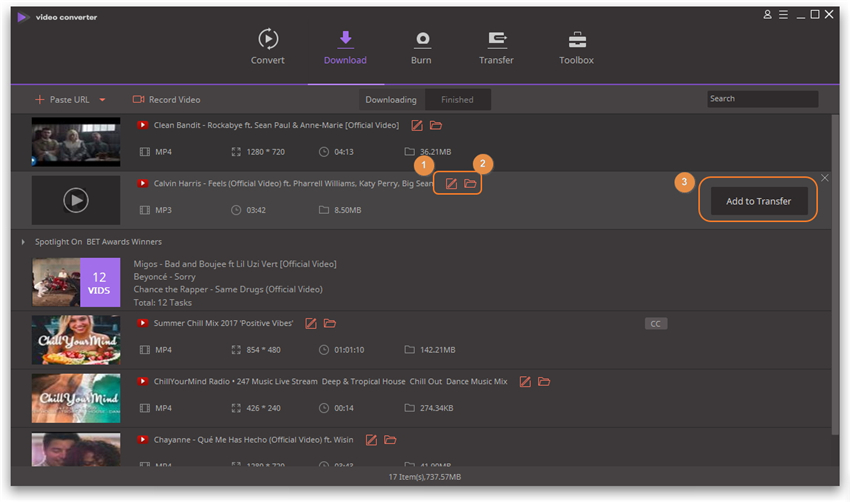Select 'Chance the Rapper - Same Drugs' entry

[x=228, y=289]
